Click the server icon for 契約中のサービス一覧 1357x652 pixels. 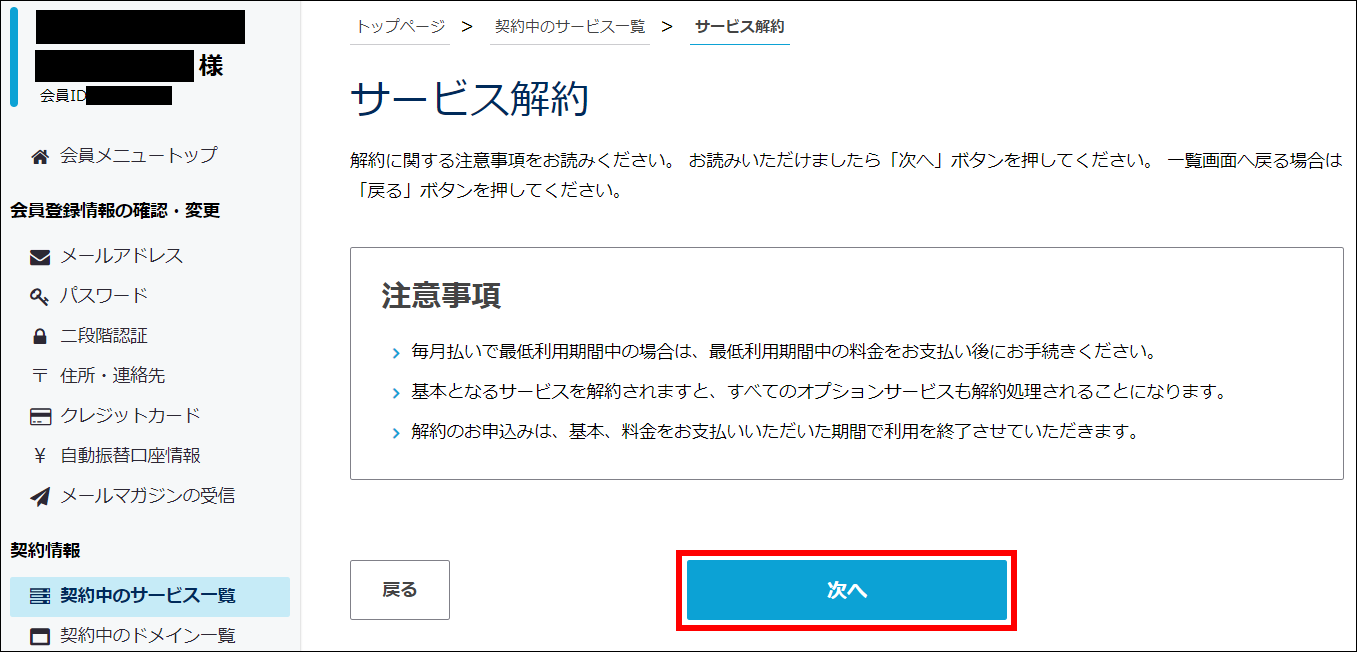pyautogui.click(x=40, y=597)
